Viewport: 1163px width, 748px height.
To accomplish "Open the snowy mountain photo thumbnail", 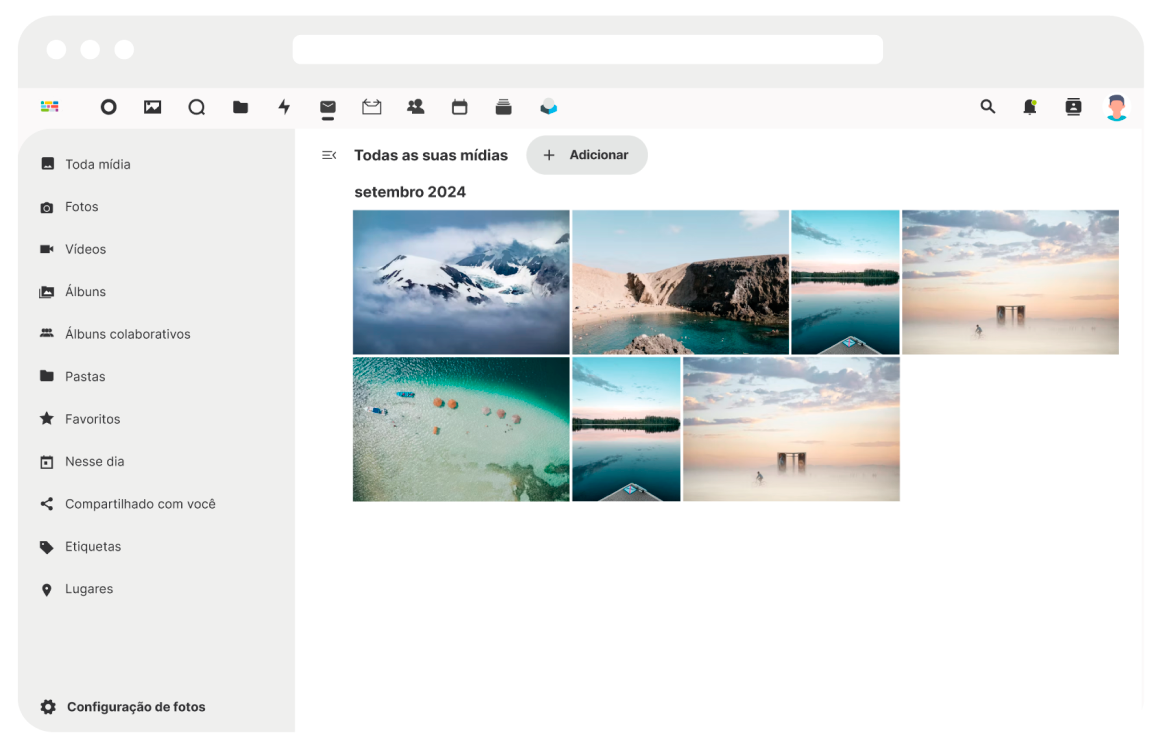I will click(461, 282).
